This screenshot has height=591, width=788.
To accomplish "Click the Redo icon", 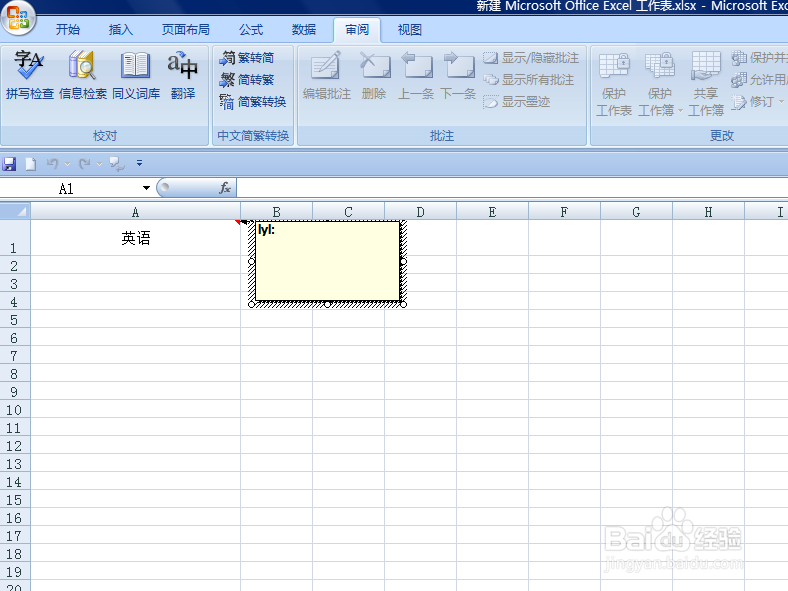I will (84, 164).
